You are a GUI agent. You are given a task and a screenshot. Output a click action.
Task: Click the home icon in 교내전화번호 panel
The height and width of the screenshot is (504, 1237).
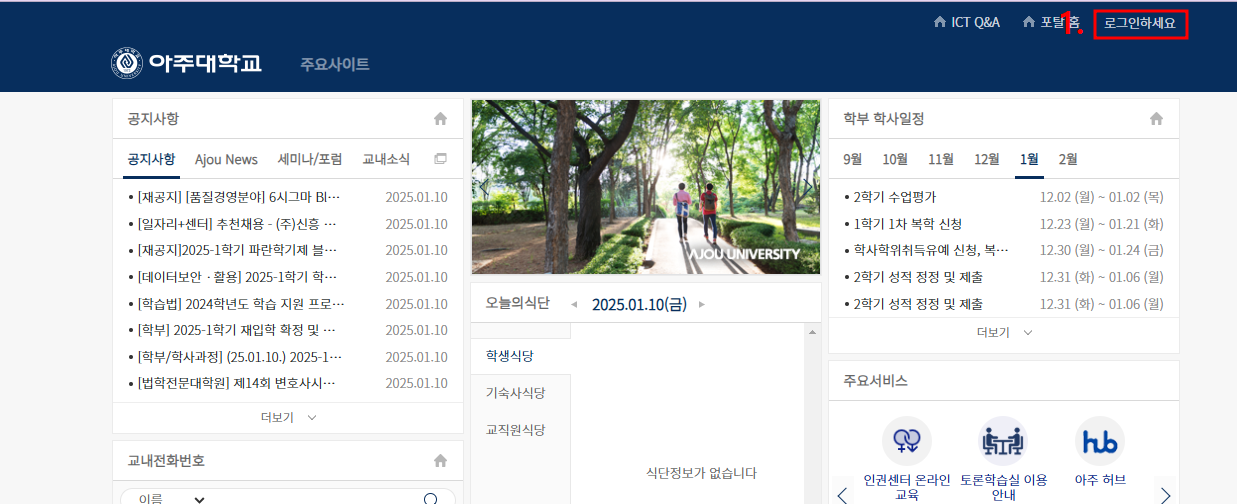tap(440, 461)
